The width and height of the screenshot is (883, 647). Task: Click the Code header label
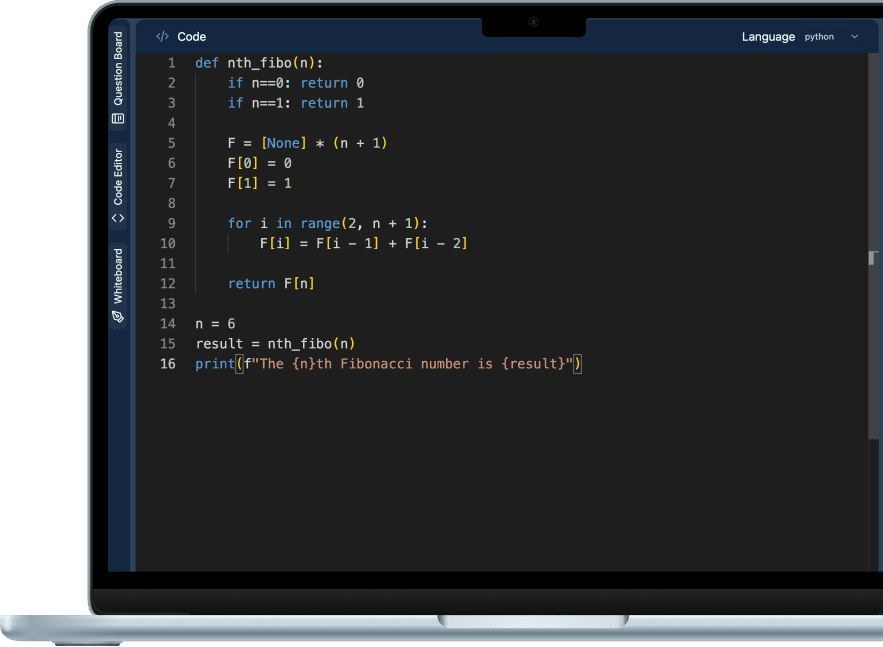point(192,36)
